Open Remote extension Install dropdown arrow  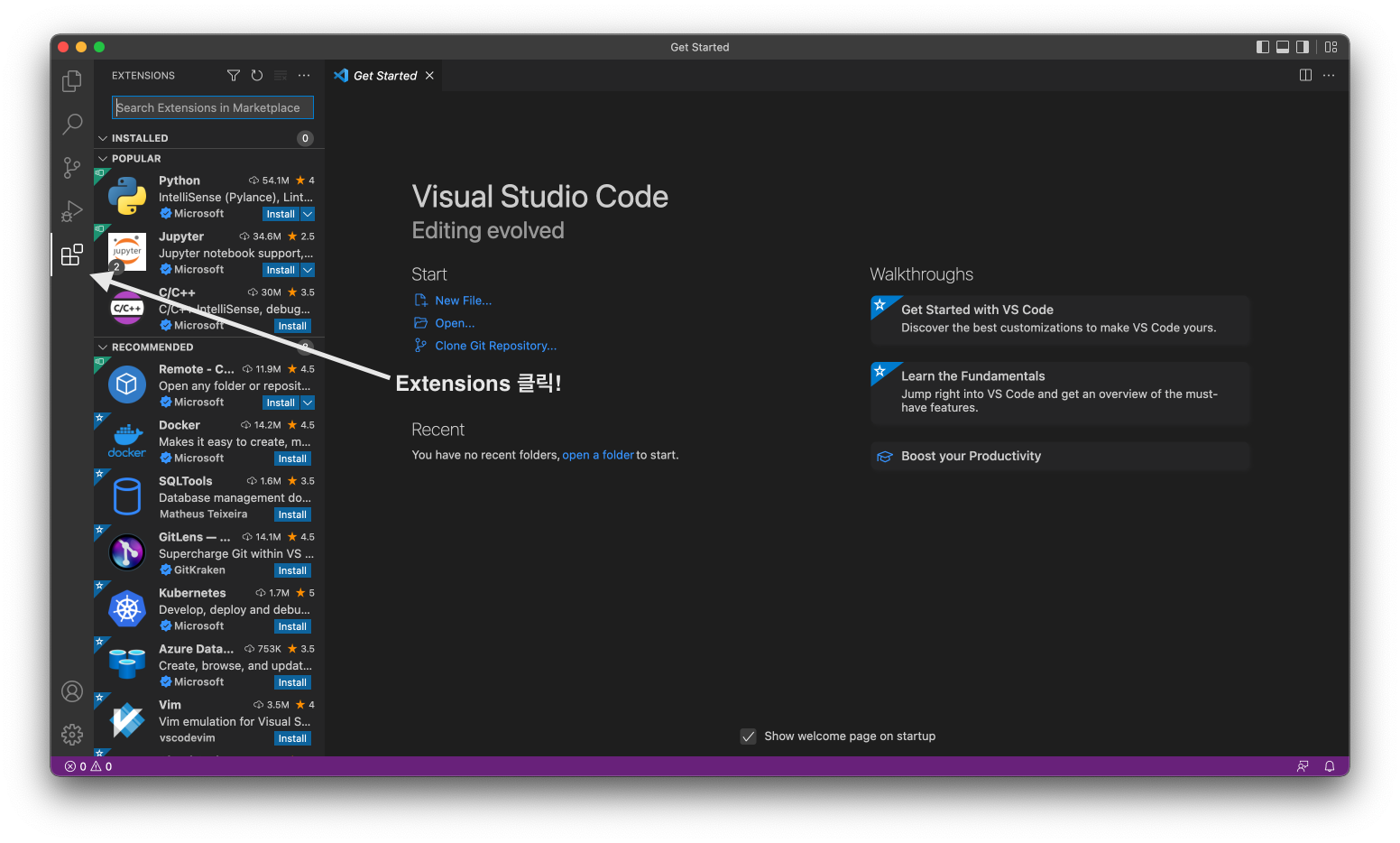[308, 403]
